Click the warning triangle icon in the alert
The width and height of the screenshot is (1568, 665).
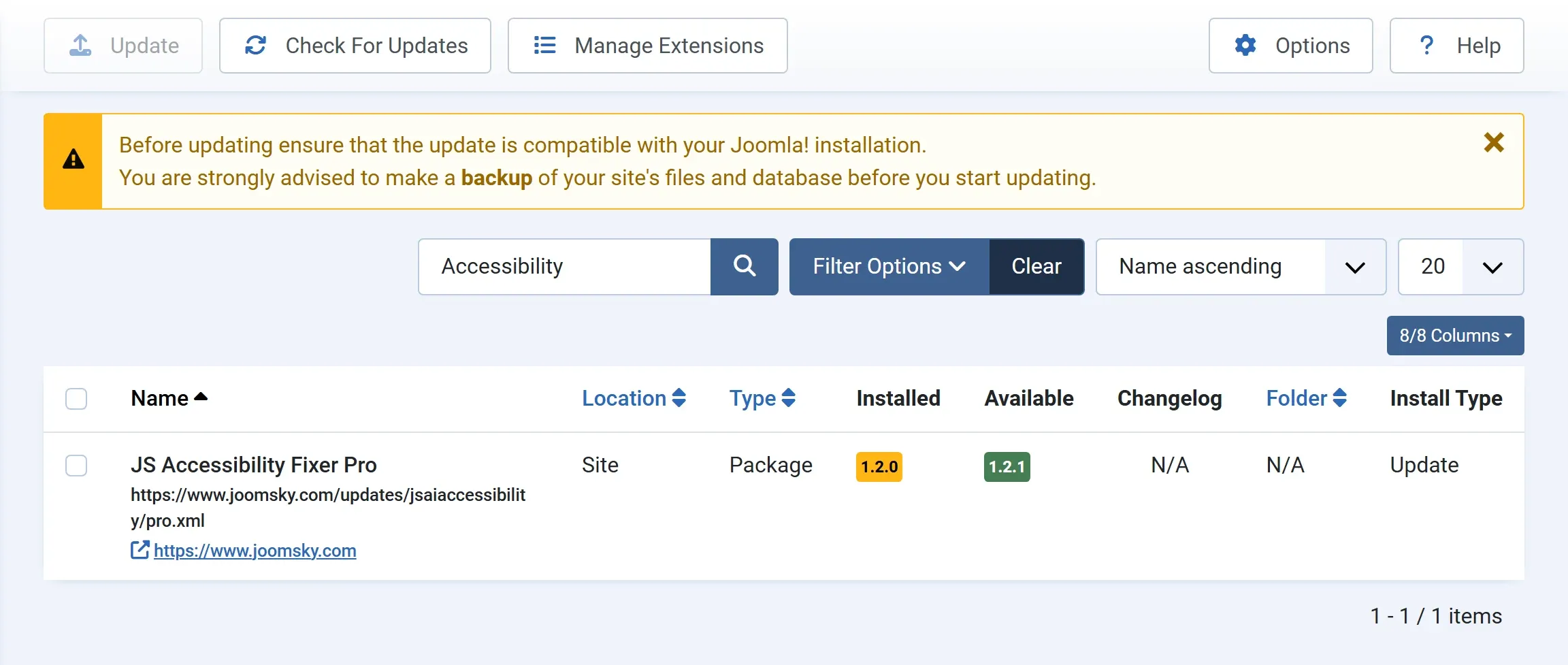click(73, 159)
